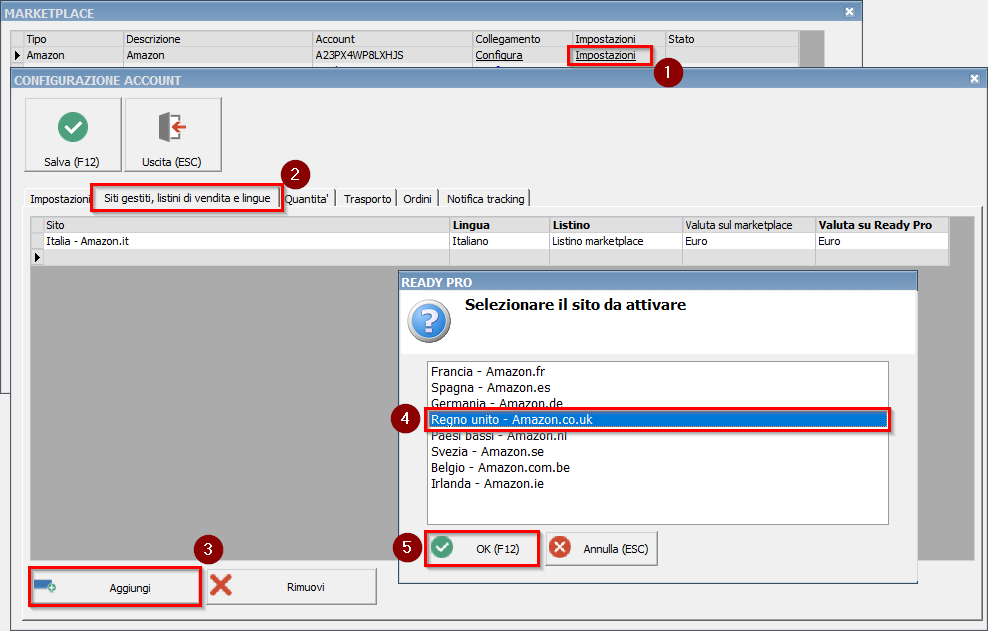Select Francia - Amazon.fr in the list
The image size is (988, 631).
point(658,372)
